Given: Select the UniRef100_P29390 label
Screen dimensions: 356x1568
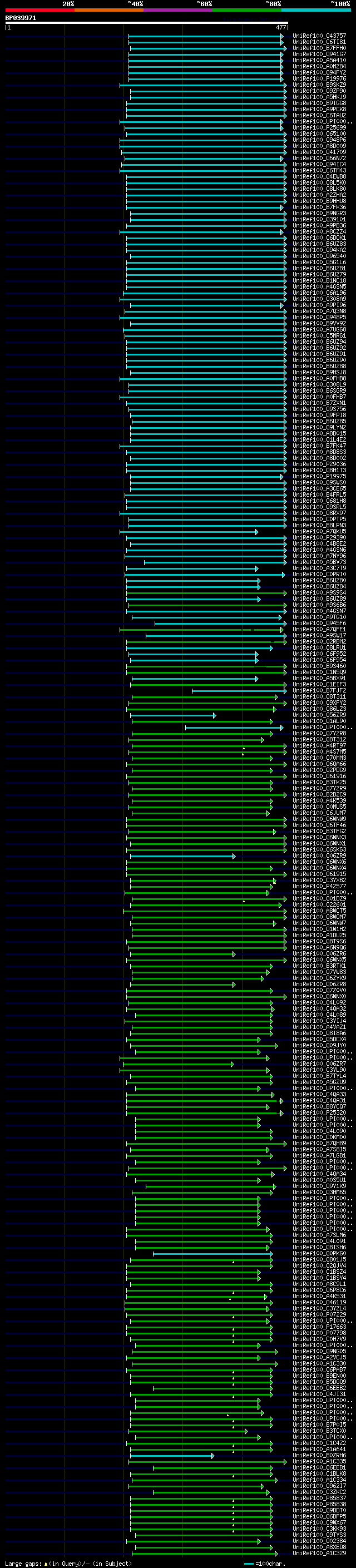Looking at the screenshot, I should point(319,537).
